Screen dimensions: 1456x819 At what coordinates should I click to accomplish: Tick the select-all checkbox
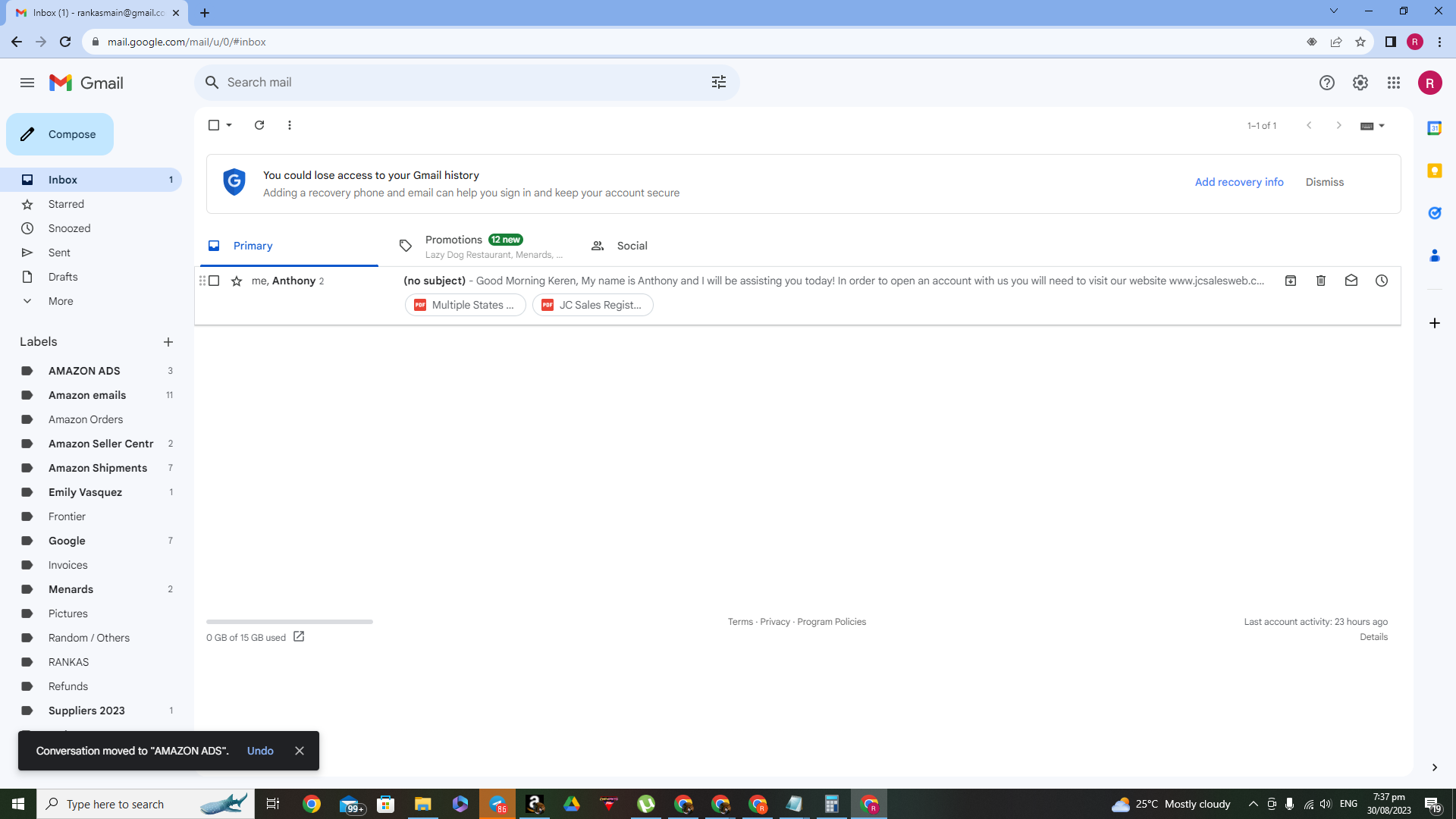(214, 125)
